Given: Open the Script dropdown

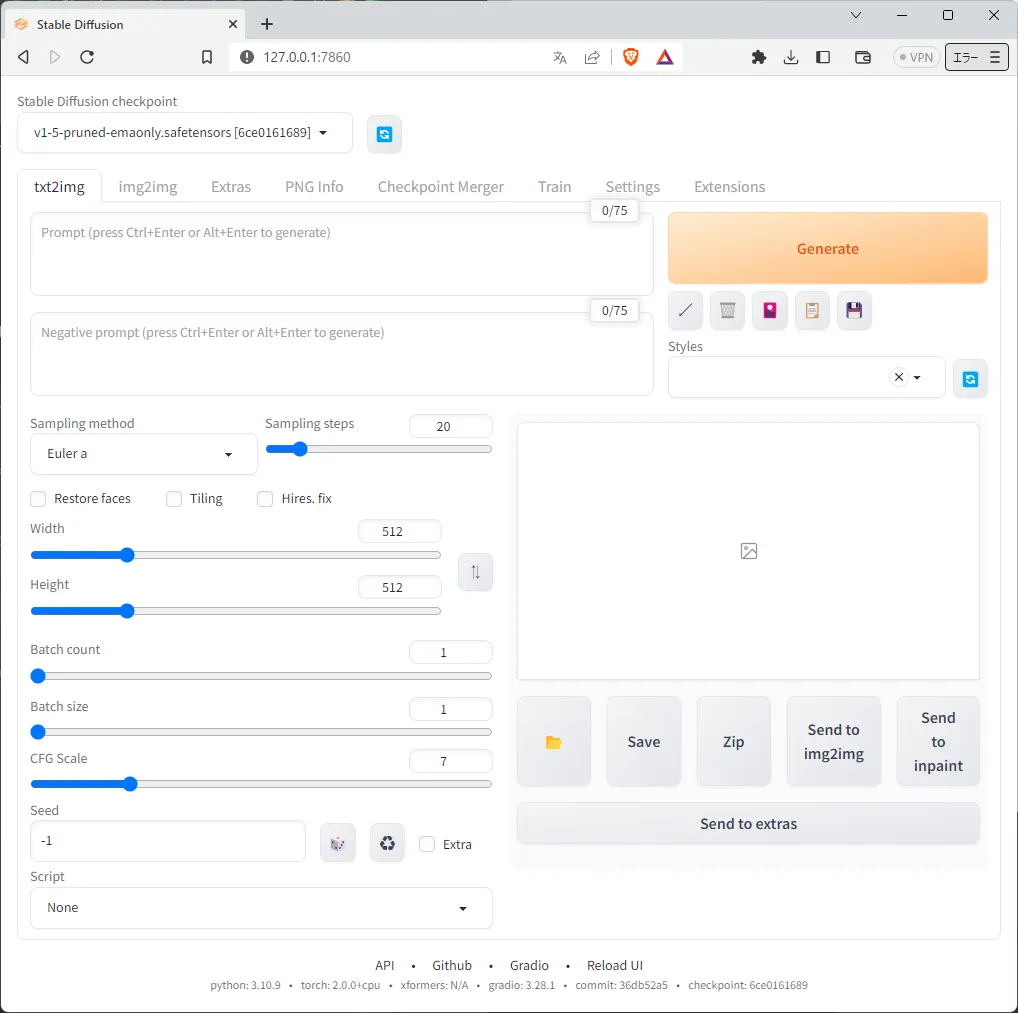Looking at the screenshot, I should 261,908.
